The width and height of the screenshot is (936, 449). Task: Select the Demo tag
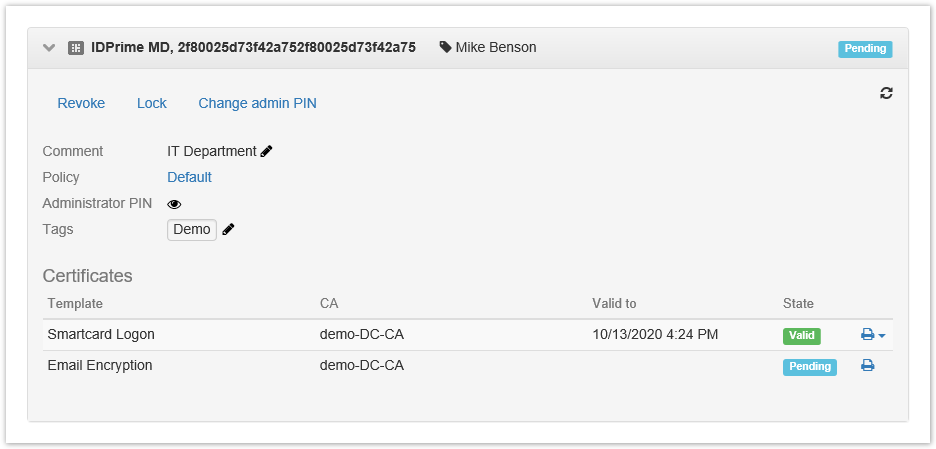[192, 229]
